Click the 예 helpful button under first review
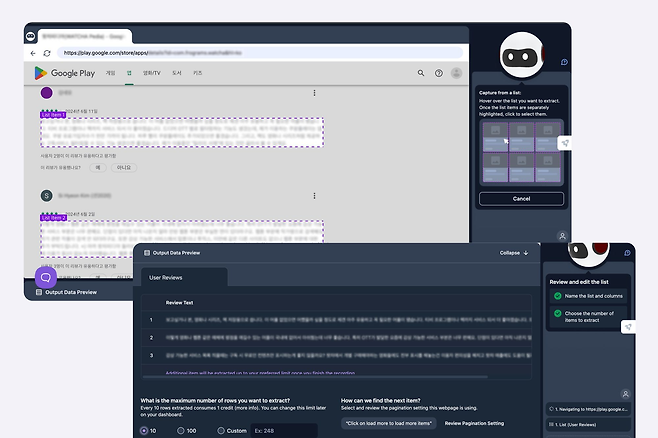This screenshot has height=438, width=658. 97,168
